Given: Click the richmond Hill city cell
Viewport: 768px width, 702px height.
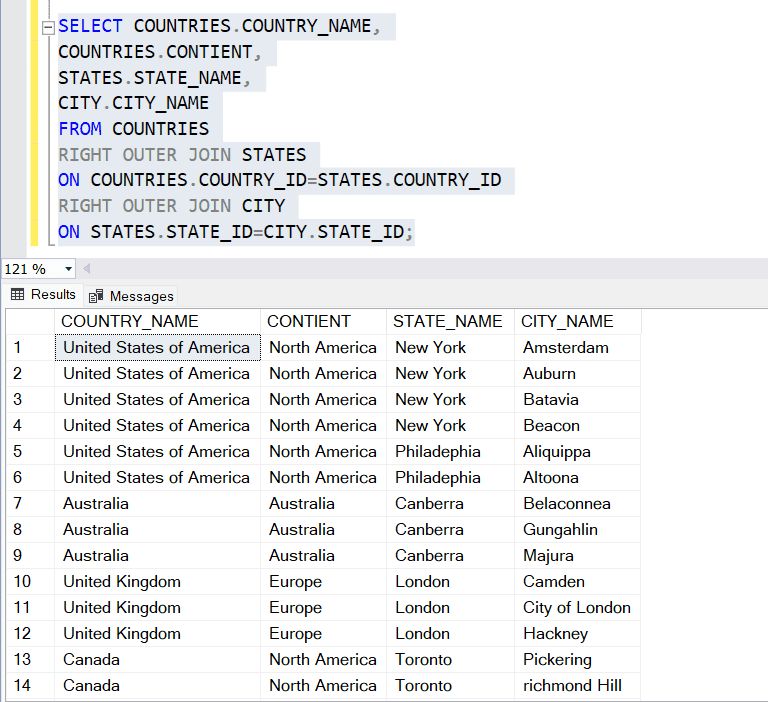Looking at the screenshot, I should 577,685.
